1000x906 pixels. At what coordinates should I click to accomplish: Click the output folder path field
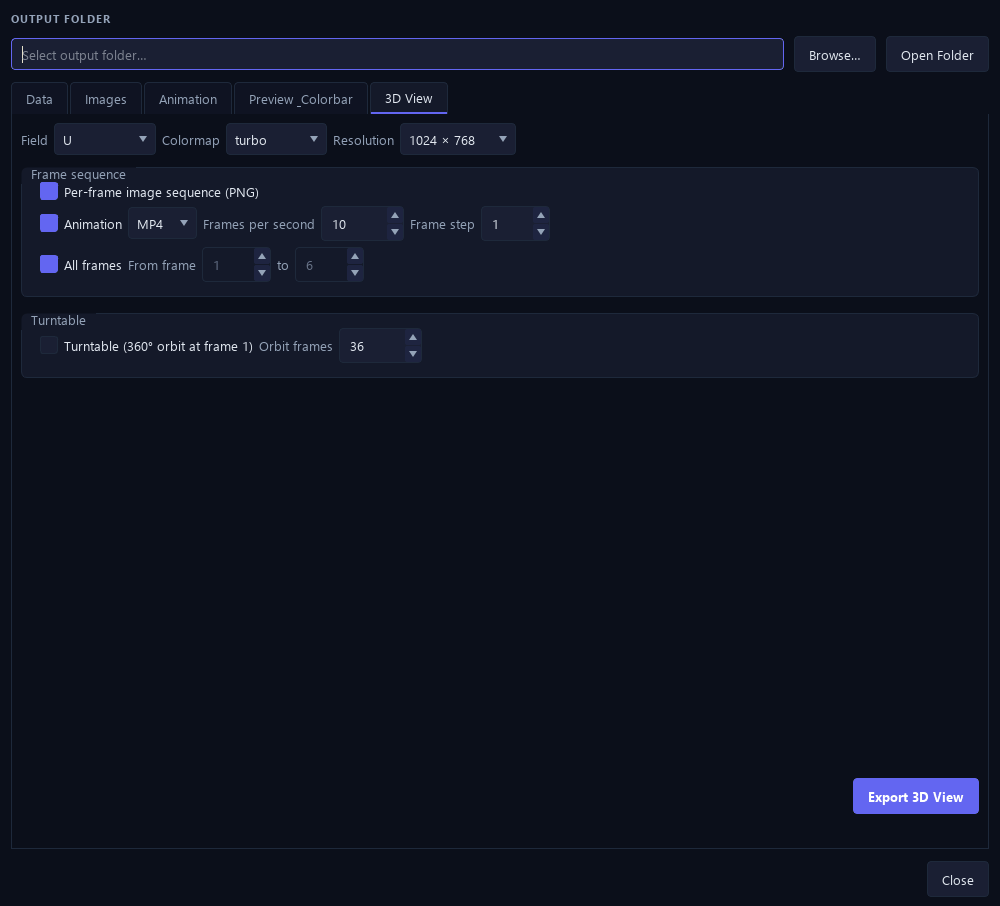tap(397, 54)
